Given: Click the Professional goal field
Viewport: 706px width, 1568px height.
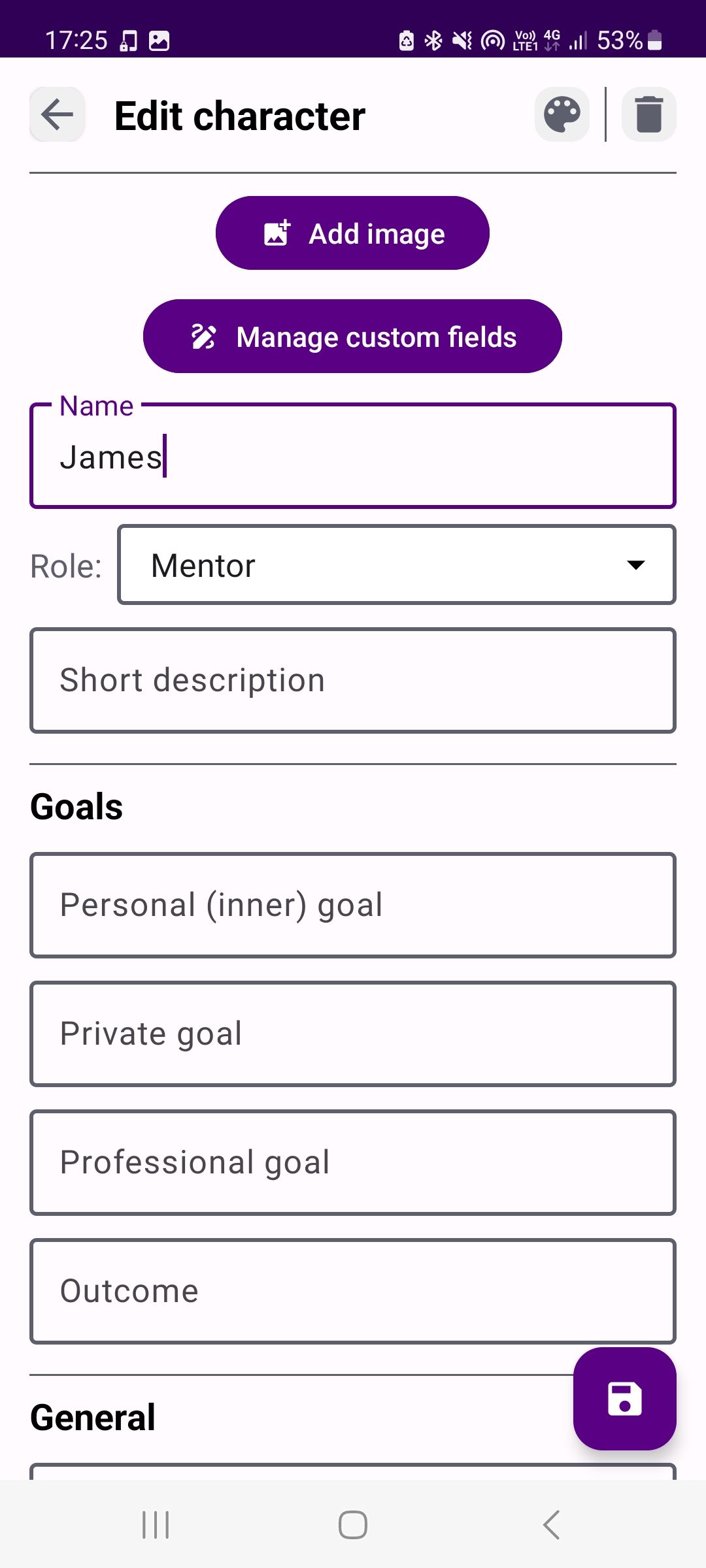Looking at the screenshot, I should (x=352, y=1162).
